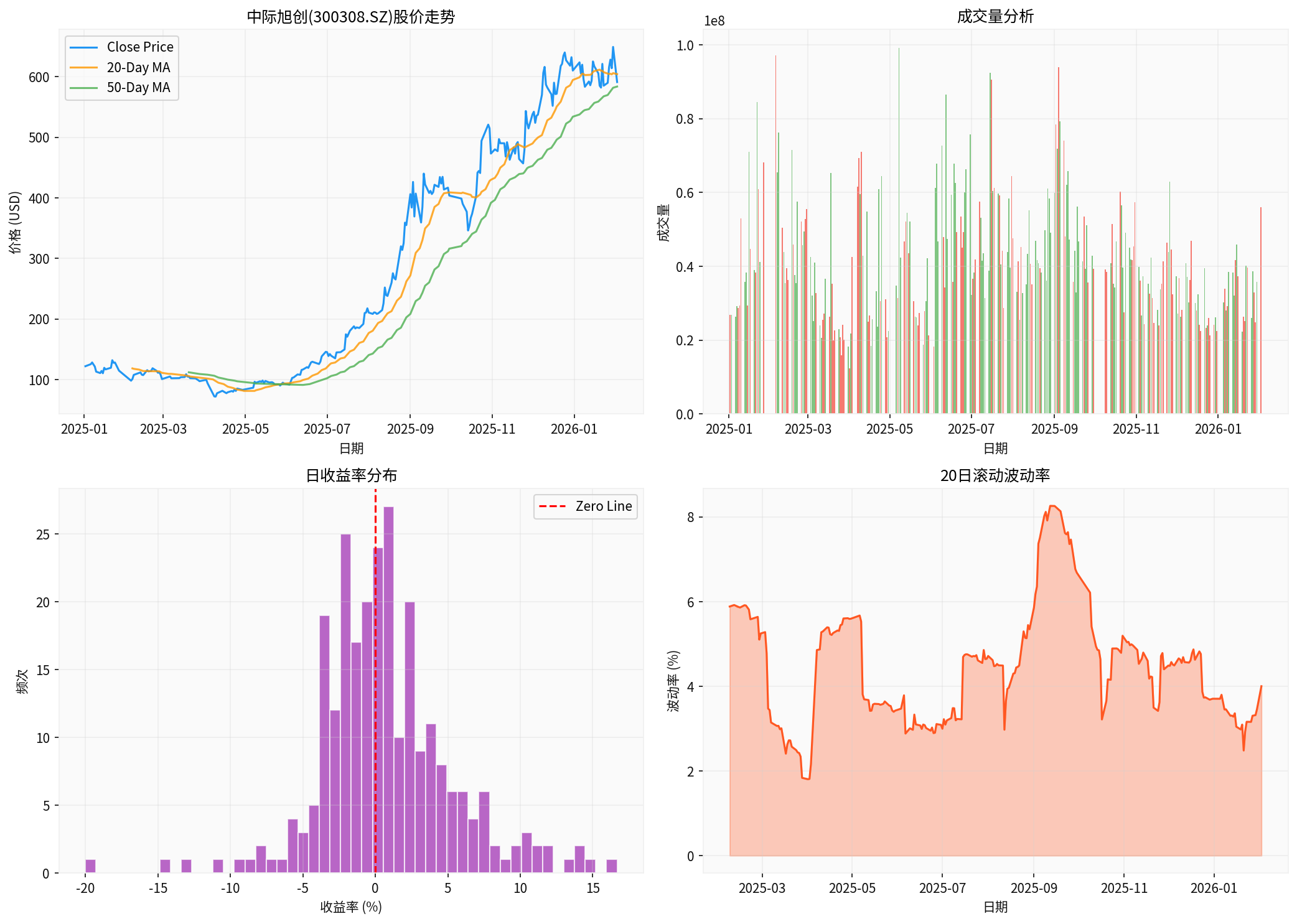Screen dimensions: 1297x924
Task: Click the orange 20-Day MA line swatch
Action: point(83,68)
